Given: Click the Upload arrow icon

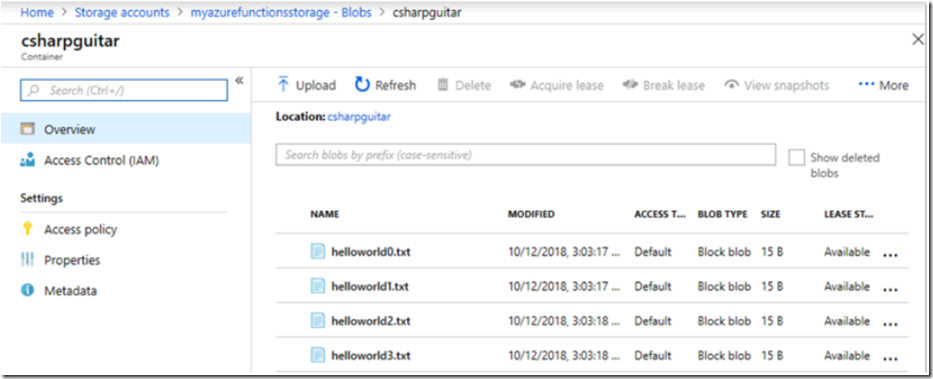Looking at the screenshot, I should 283,84.
